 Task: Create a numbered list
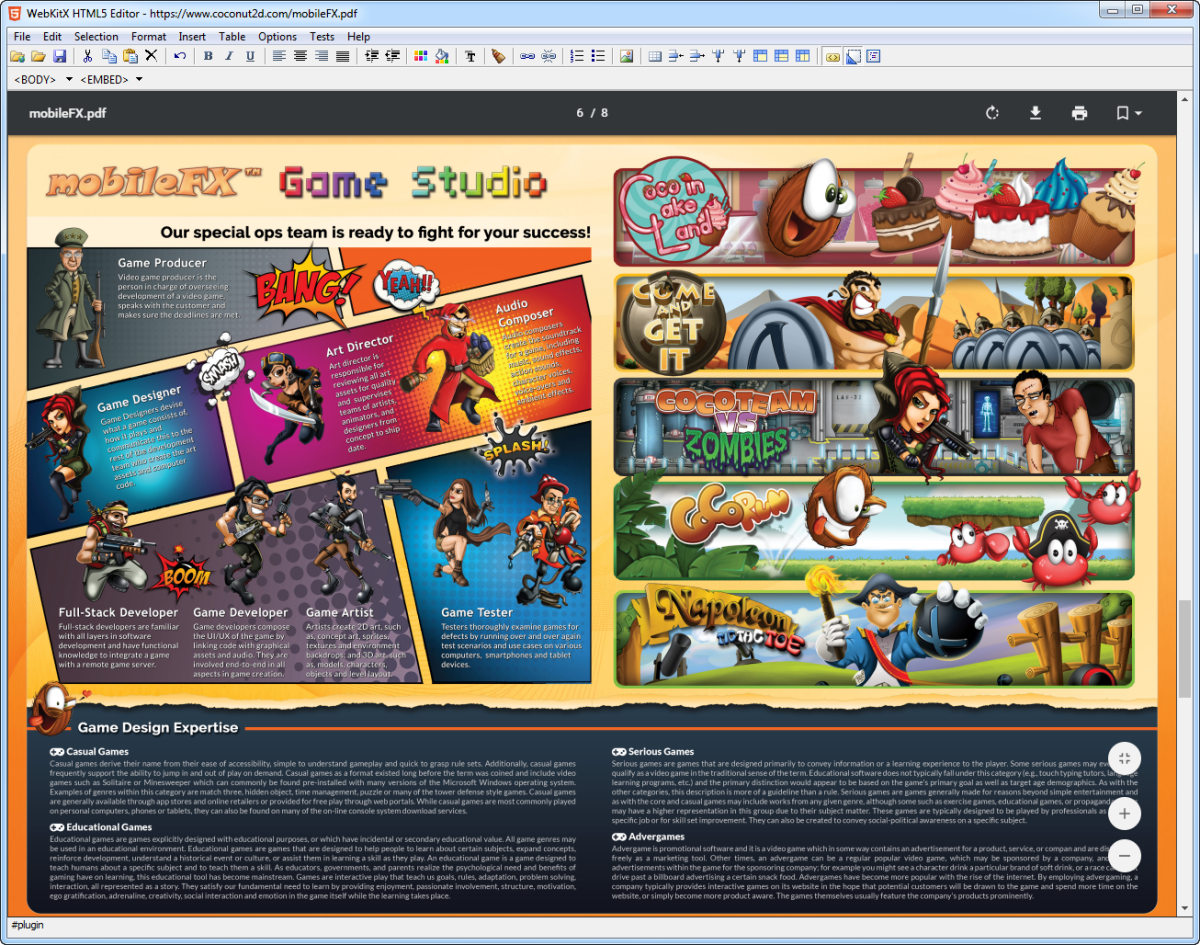[x=577, y=56]
